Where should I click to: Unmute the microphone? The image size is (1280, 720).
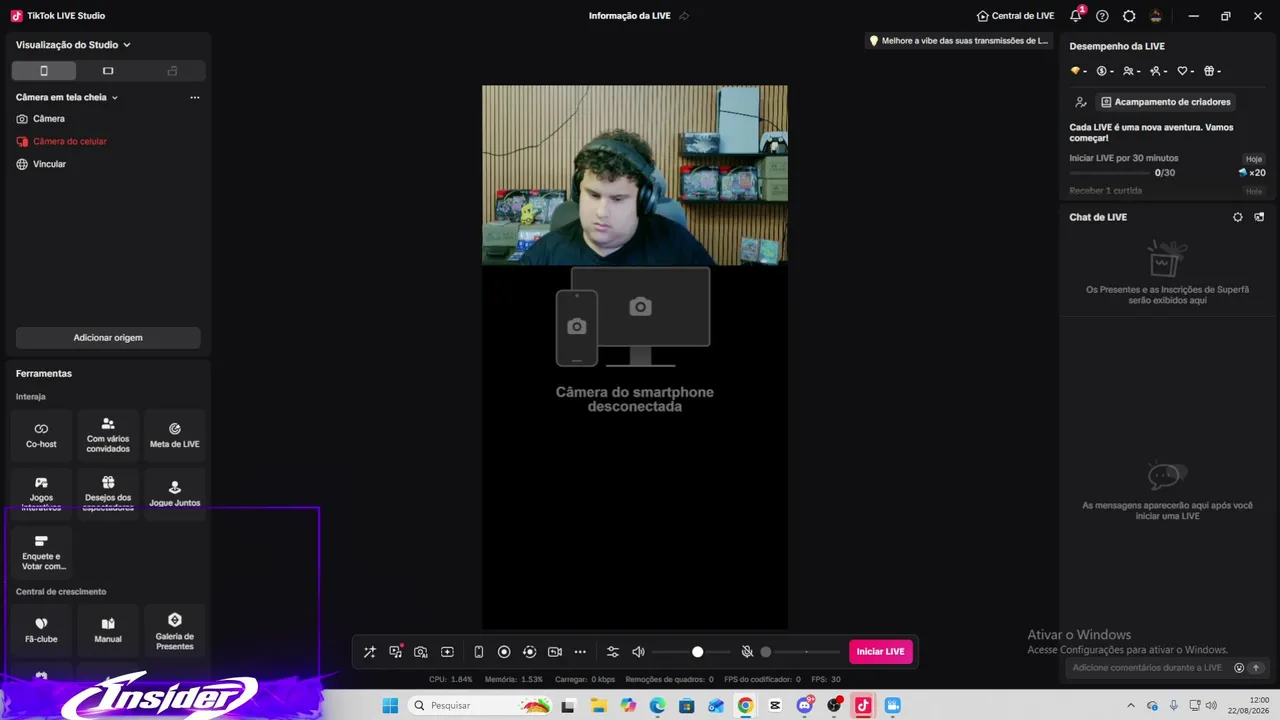point(747,652)
